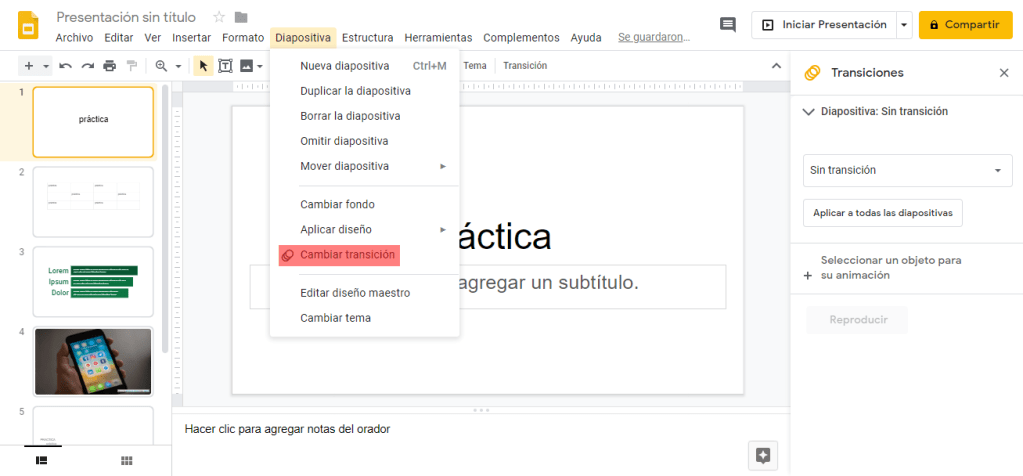Select the text box tool

pyautogui.click(x=225, y=66)
